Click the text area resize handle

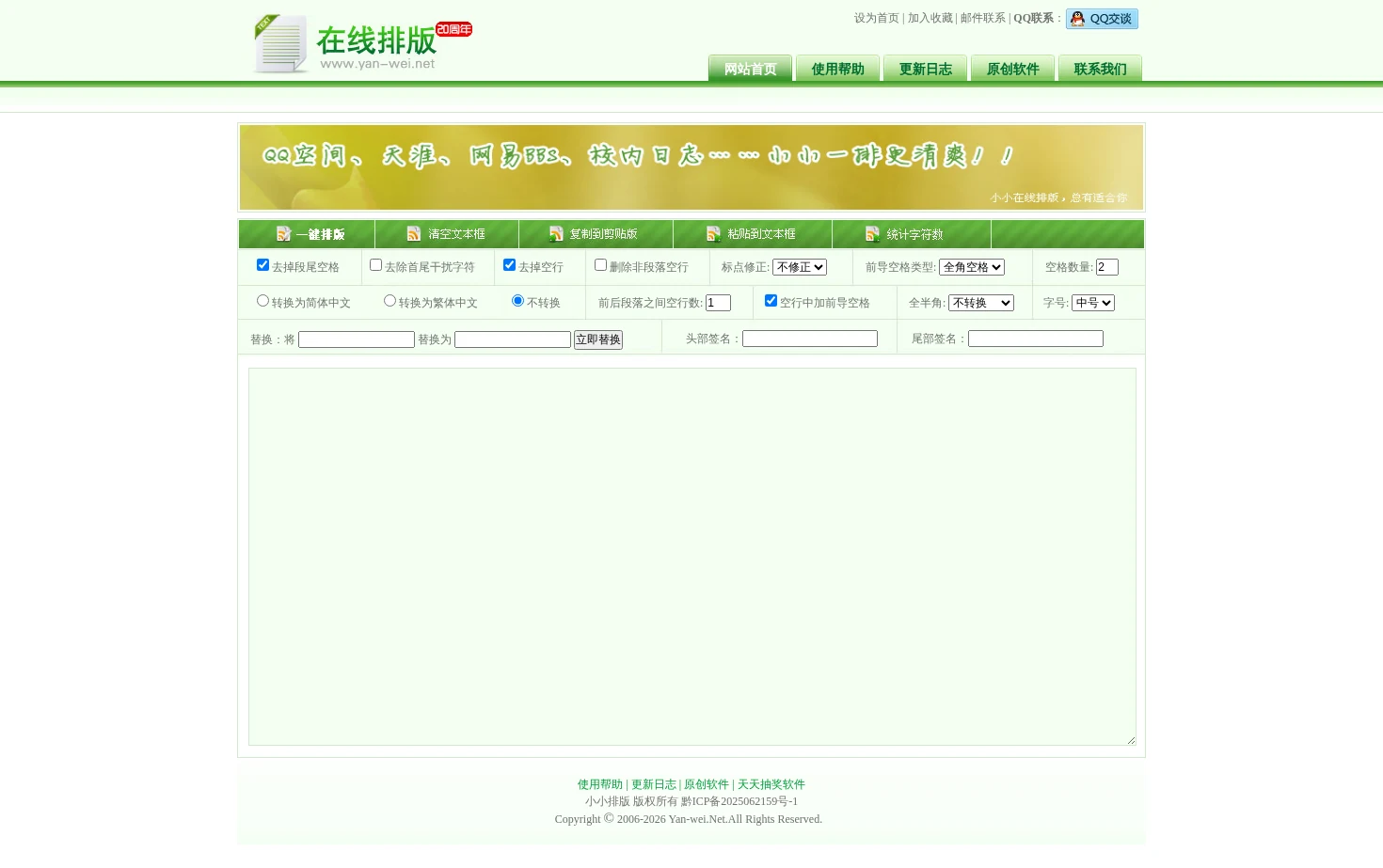[1131, 740]
